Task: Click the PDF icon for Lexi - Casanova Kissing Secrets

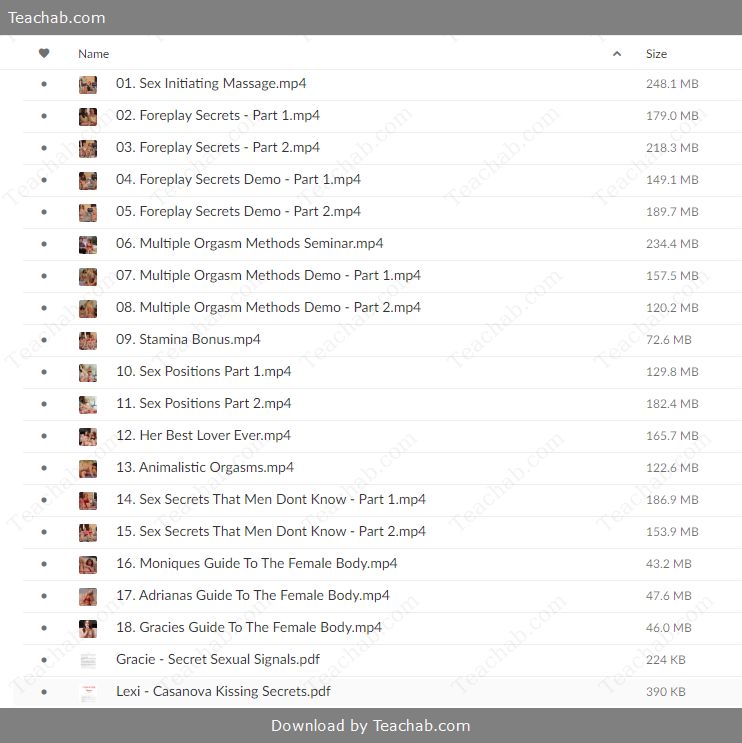Action: click(x=88, y=692)
